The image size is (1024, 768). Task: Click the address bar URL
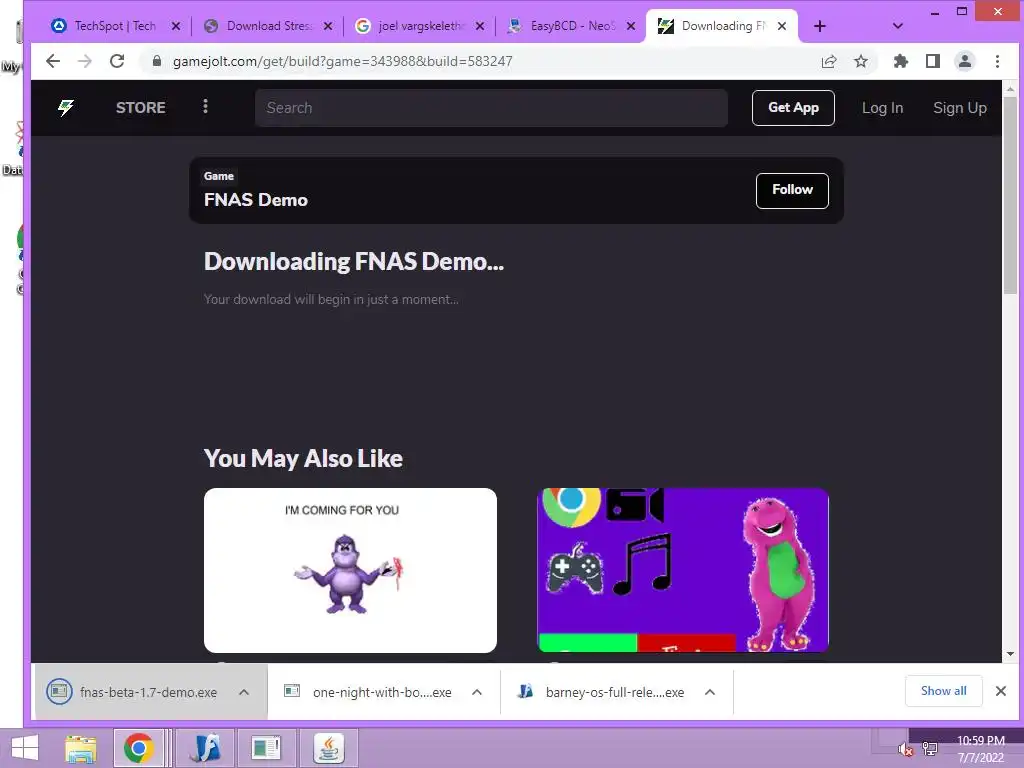click(x=342, y=61)
